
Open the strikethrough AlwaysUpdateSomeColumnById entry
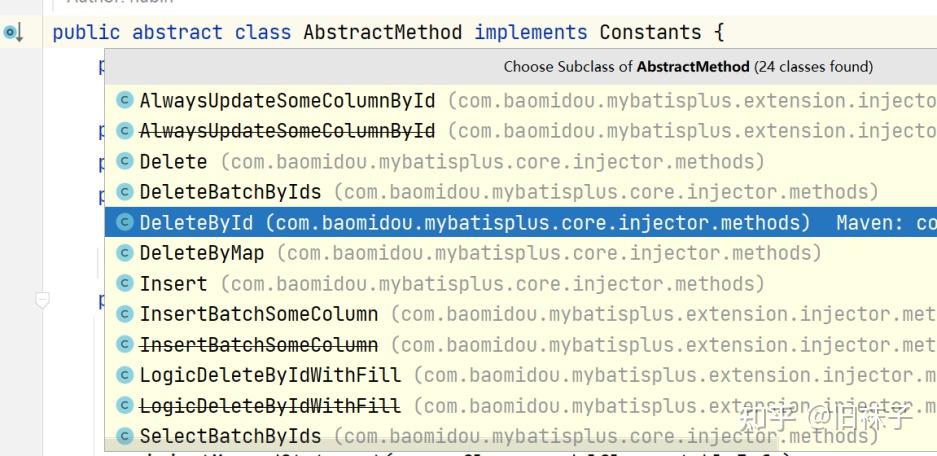coord(287,131)
